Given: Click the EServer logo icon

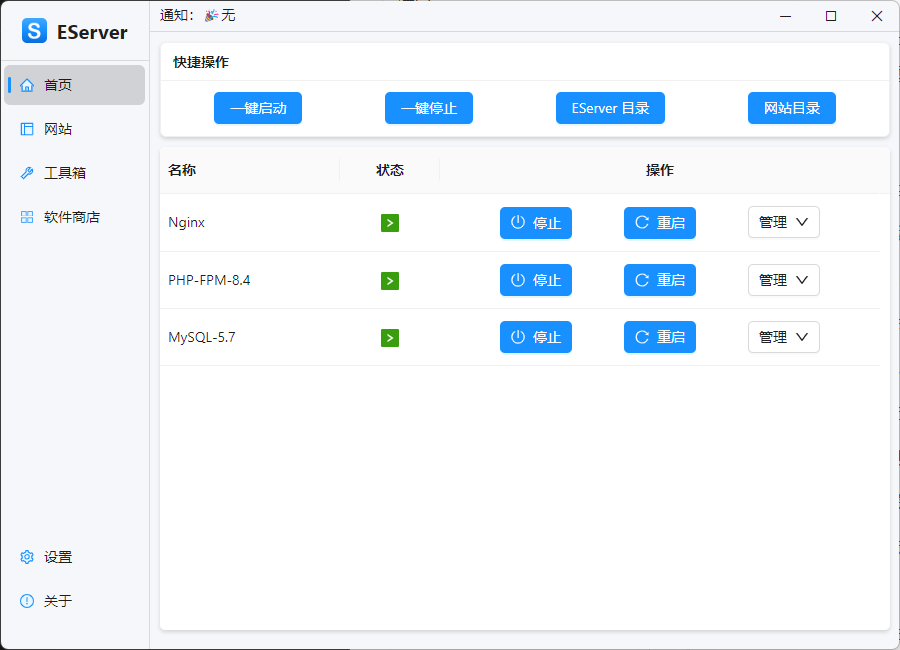Looking at the screenshot, I should 34,31.
